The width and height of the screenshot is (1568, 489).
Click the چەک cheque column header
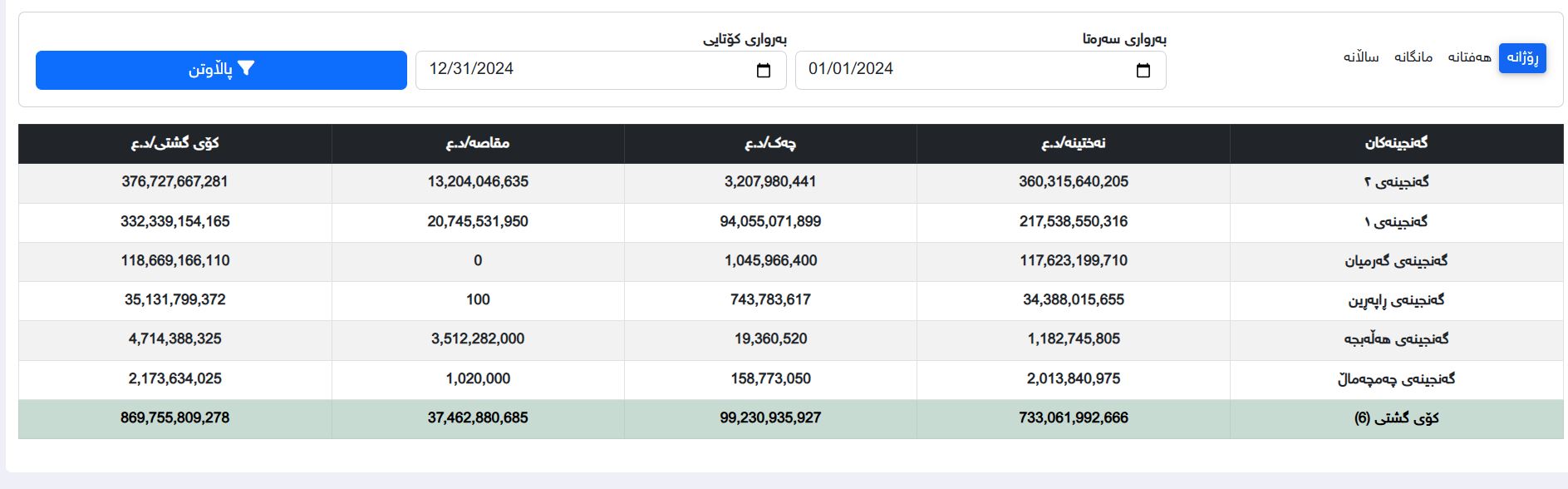coord(770,143)
